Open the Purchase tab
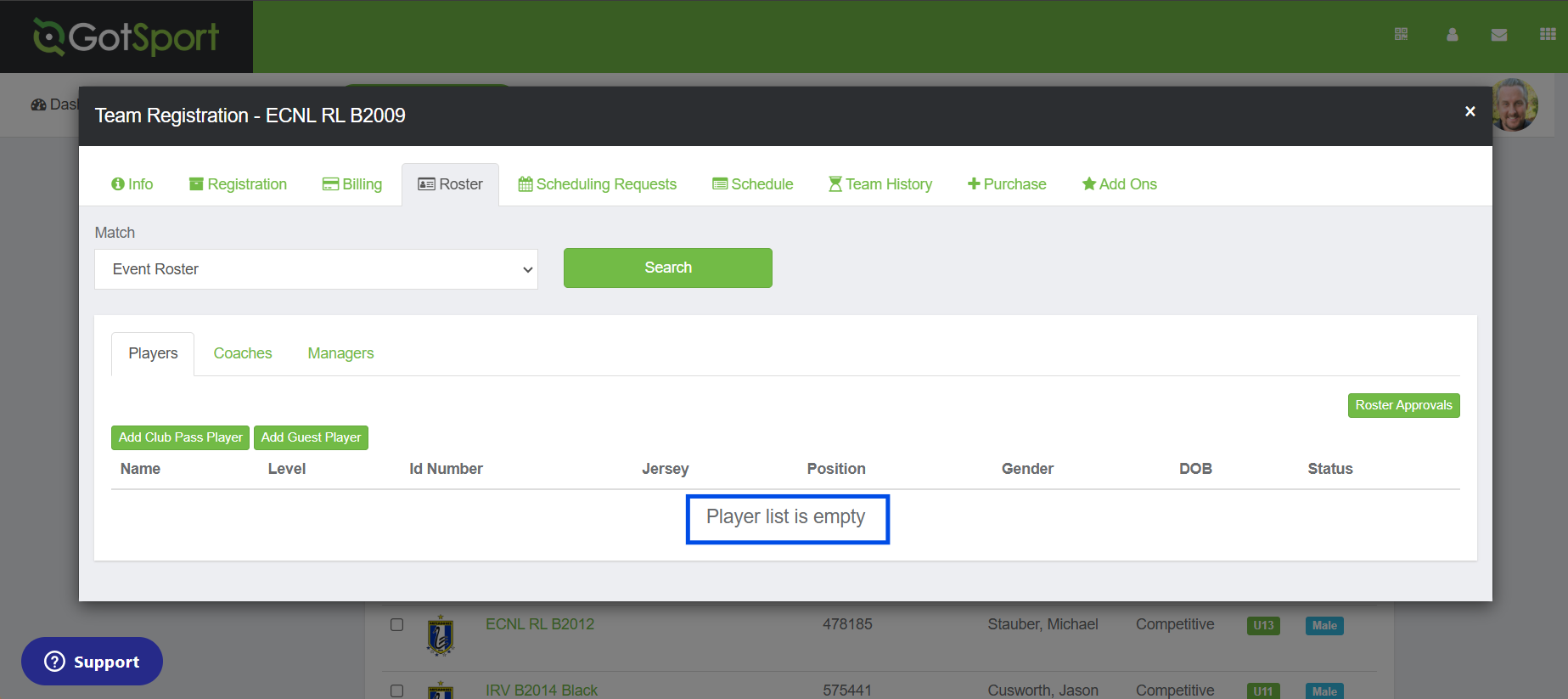Screen dimensions: 1568x699 [1007, 184]
